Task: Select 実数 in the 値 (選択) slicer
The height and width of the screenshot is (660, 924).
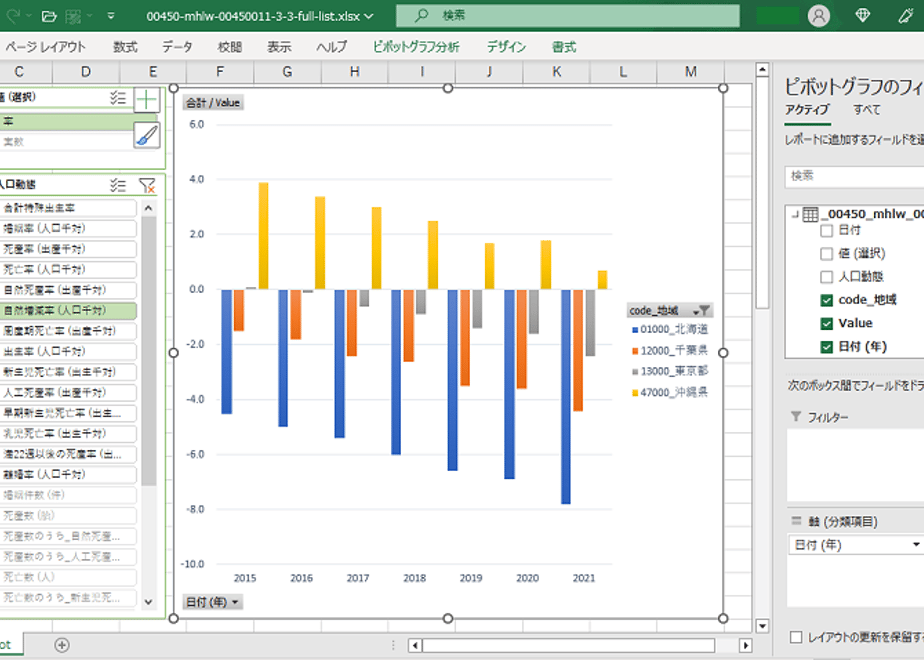Action: (x=68, y=141)
